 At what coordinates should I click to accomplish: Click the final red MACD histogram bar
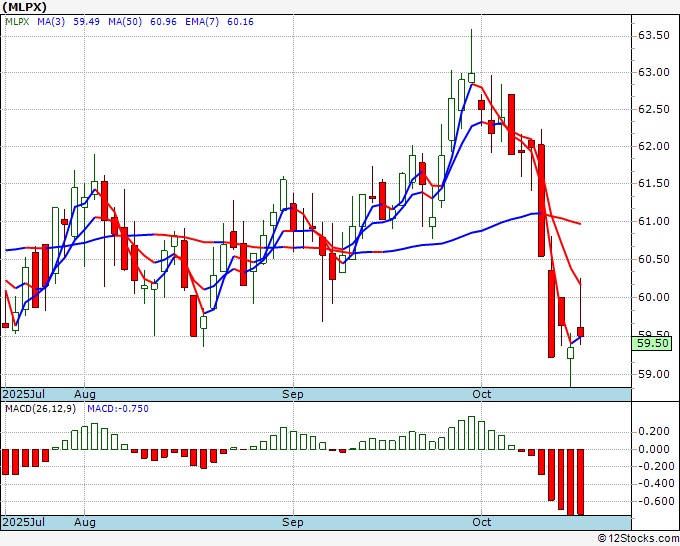580,482
